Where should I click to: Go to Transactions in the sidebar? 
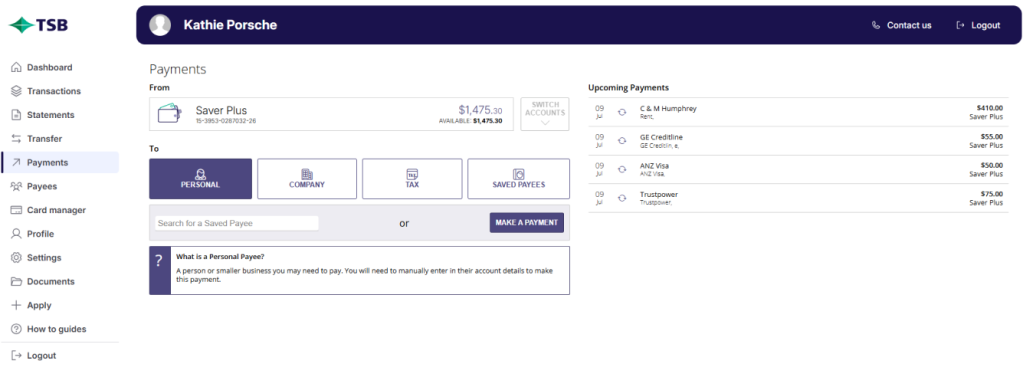pos(60,91)
